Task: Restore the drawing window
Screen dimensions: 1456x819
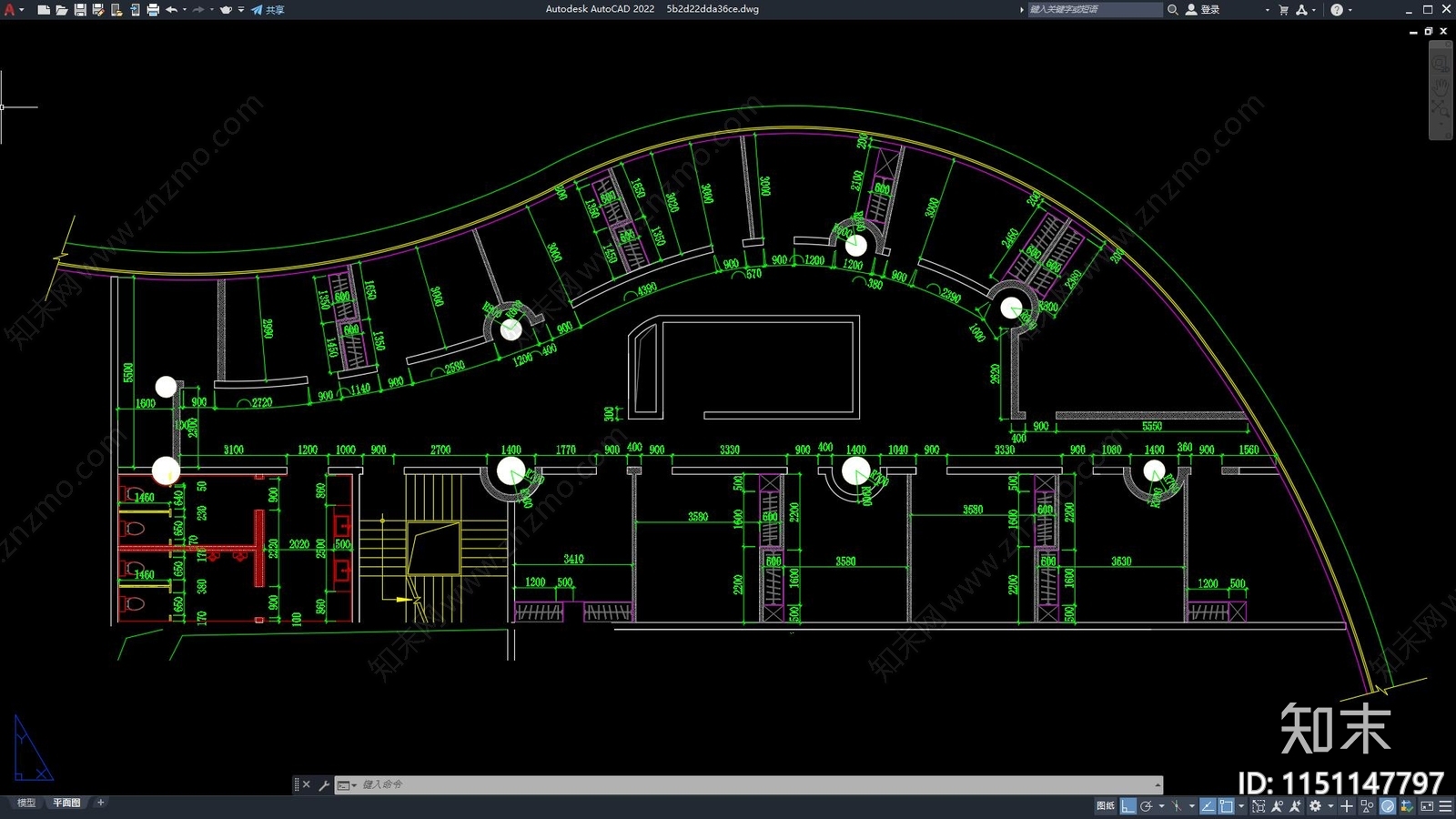Action: (x=1429, y=31)
